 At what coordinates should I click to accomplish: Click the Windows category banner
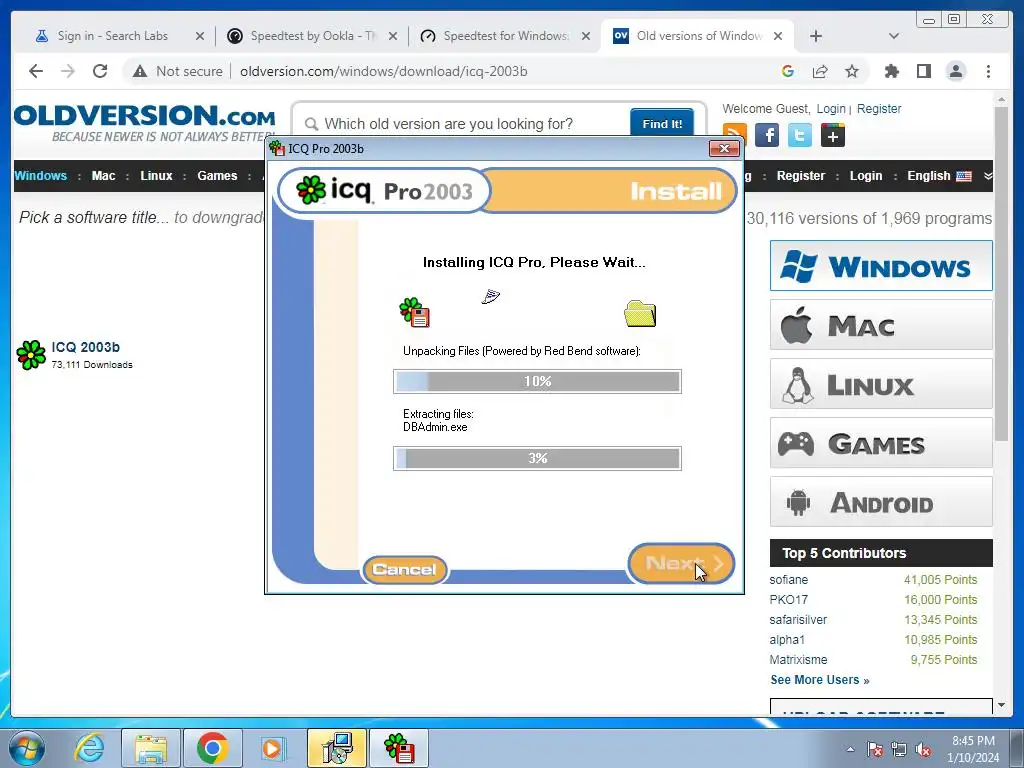(x=881, y=266)
